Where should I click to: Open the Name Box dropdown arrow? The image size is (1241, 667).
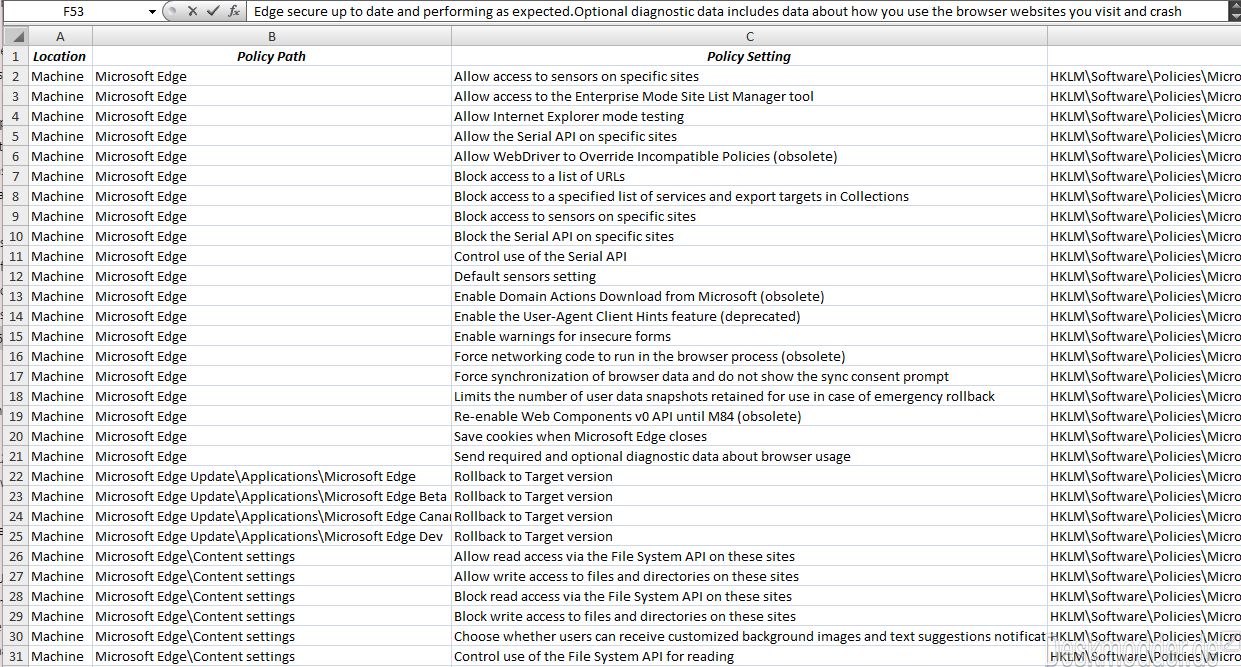(152, 11)
